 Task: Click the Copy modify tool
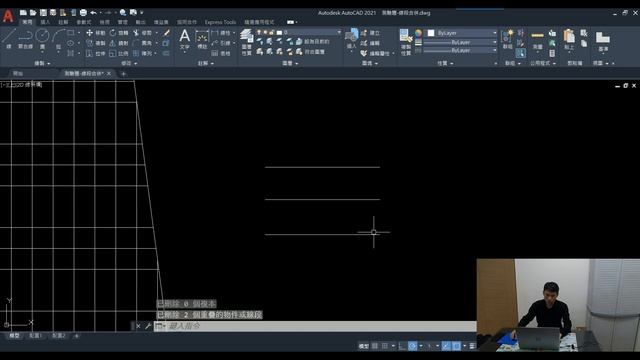(96, 43)
